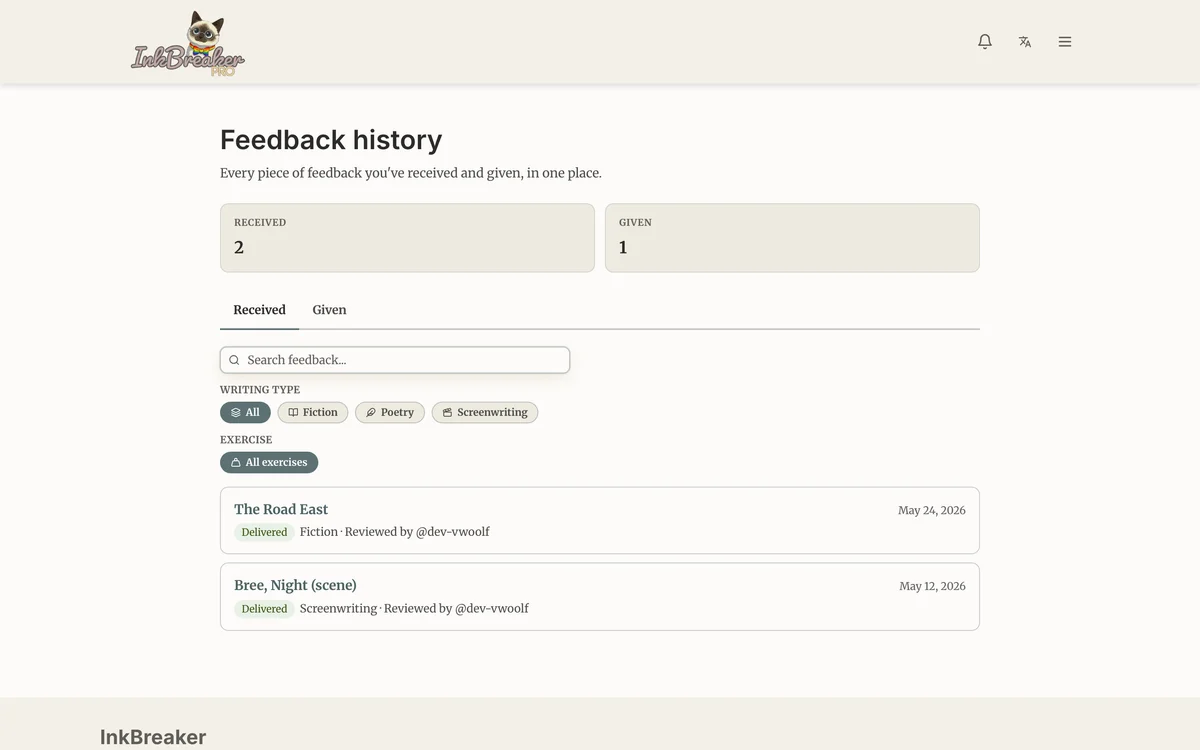Click the InkBreaker footer heading

click(x=153, y=737)
